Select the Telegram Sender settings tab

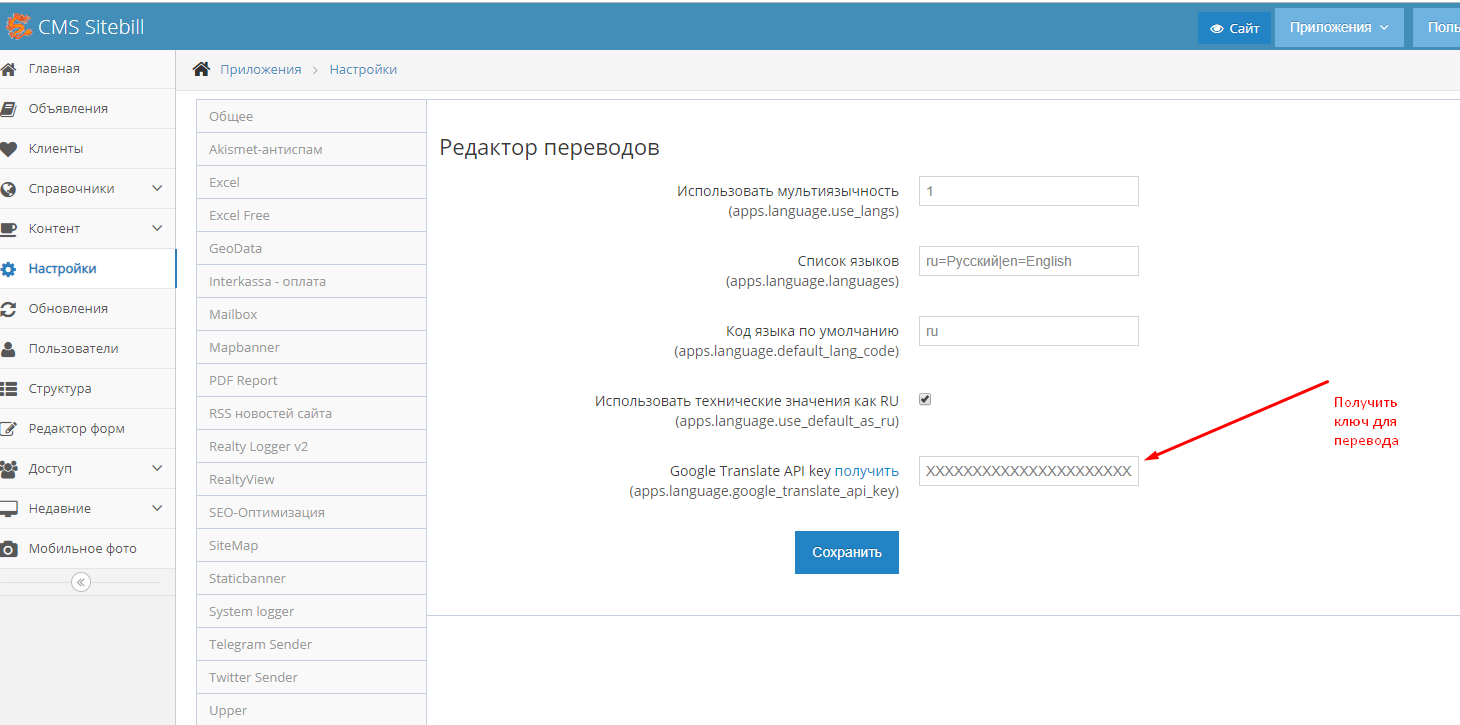click(311, 644)
